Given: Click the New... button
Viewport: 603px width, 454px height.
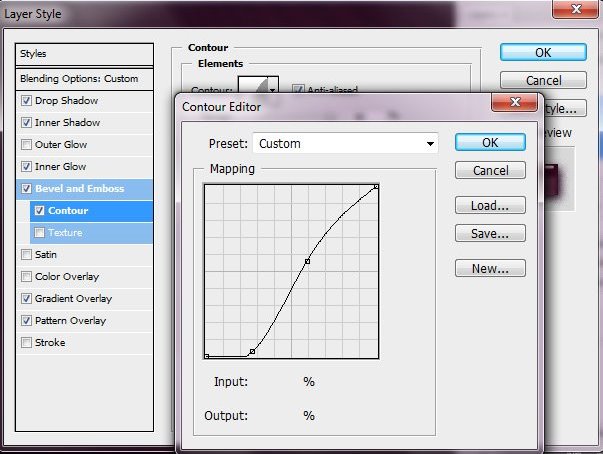Looking at the screenshot, I should (490, 268).
